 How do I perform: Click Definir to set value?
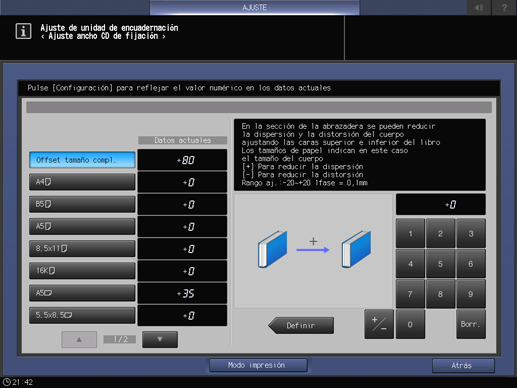[301, 325]
